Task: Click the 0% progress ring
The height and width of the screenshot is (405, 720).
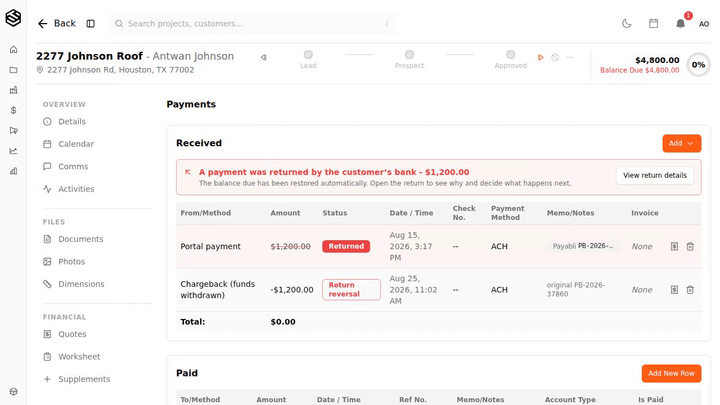Action: coord(698,65)
